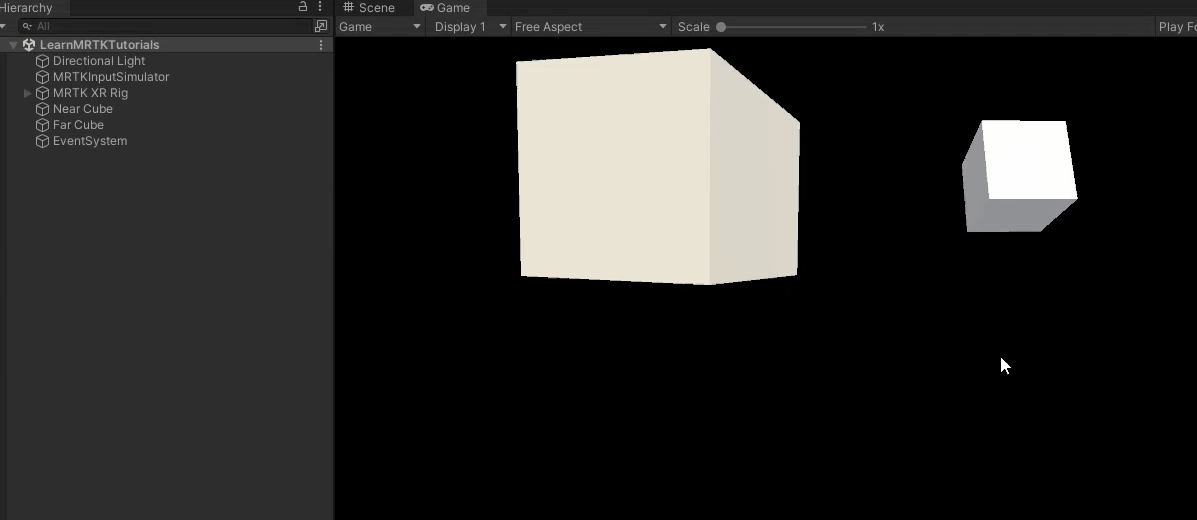Open the Display 1 dropdown

(x=470, y=27)
